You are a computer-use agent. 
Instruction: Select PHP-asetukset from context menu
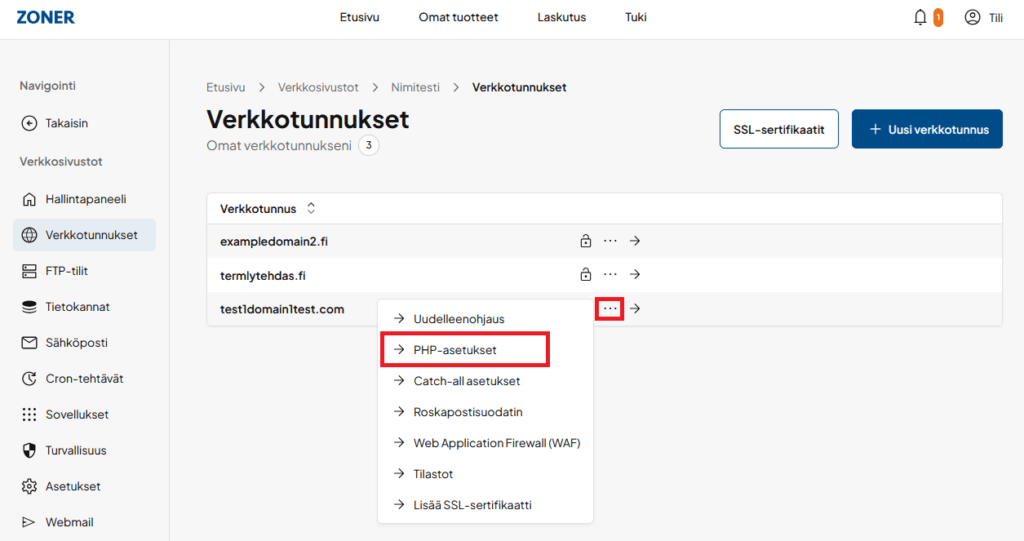[455, 350]
